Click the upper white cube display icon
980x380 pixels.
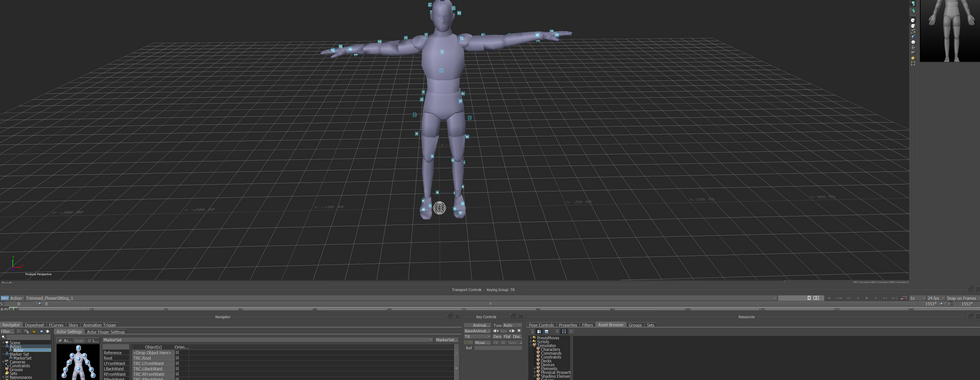click(913, 20)
